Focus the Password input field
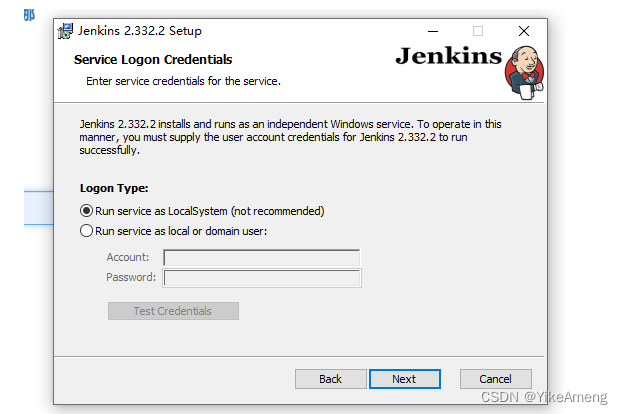 [x=262, y=278]
